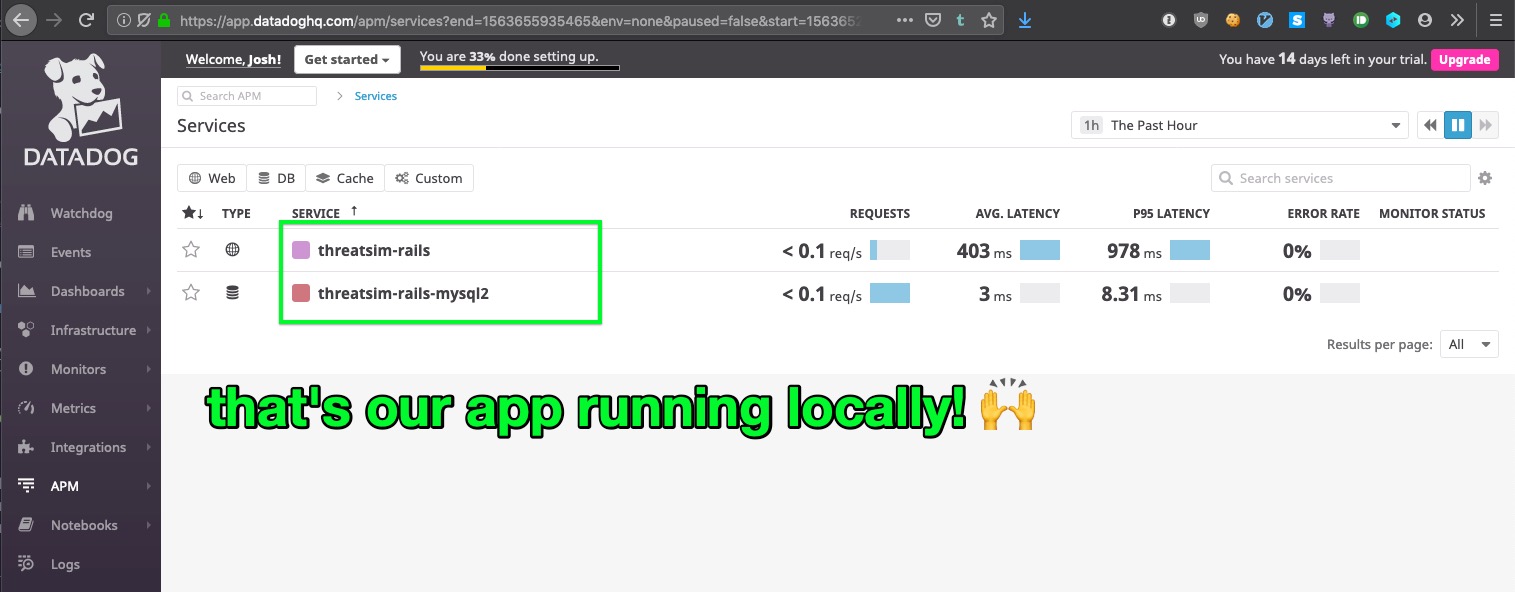Reload the page in the browser

point(87,19)
